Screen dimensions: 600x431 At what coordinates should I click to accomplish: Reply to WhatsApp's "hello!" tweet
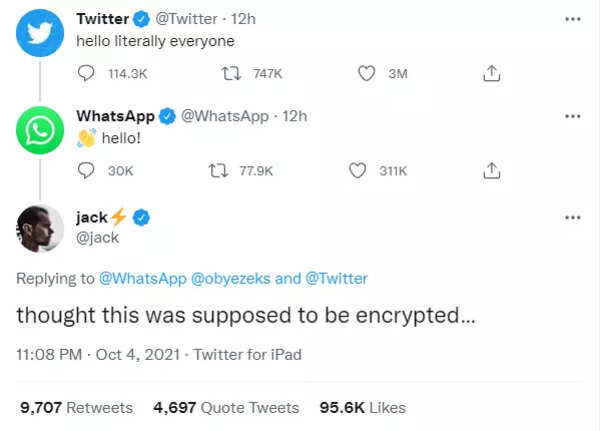pos(86,171)
